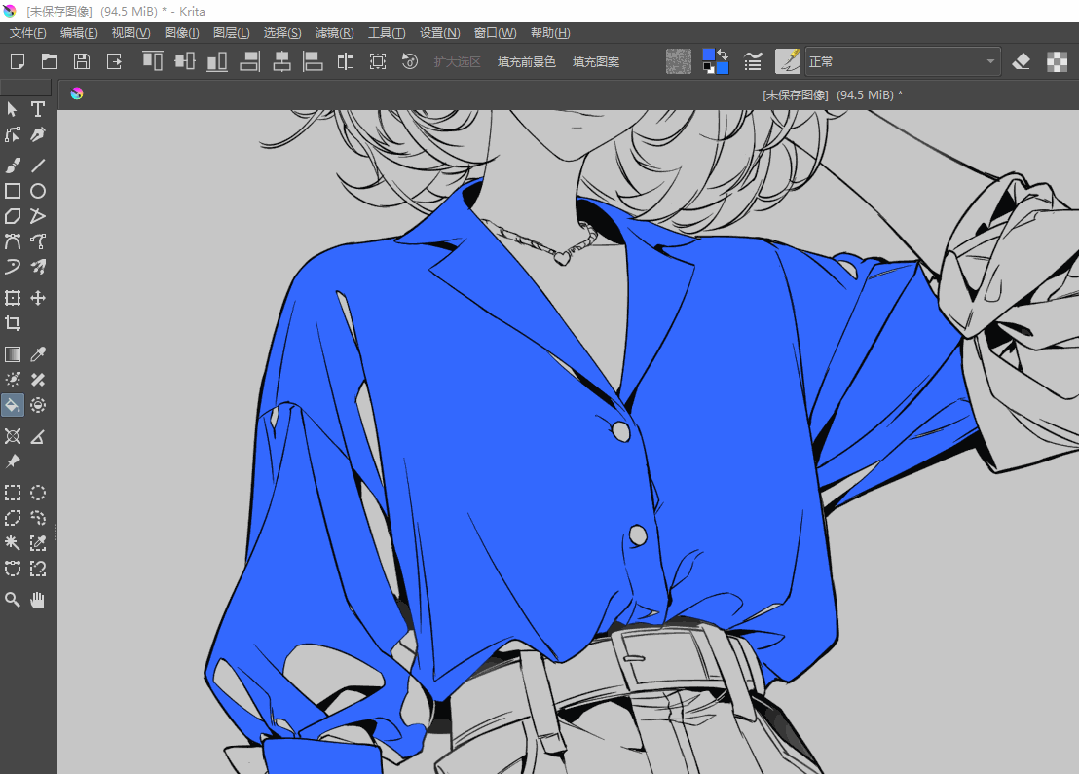Select the Rectangular Selection tool

click(12, 493)
